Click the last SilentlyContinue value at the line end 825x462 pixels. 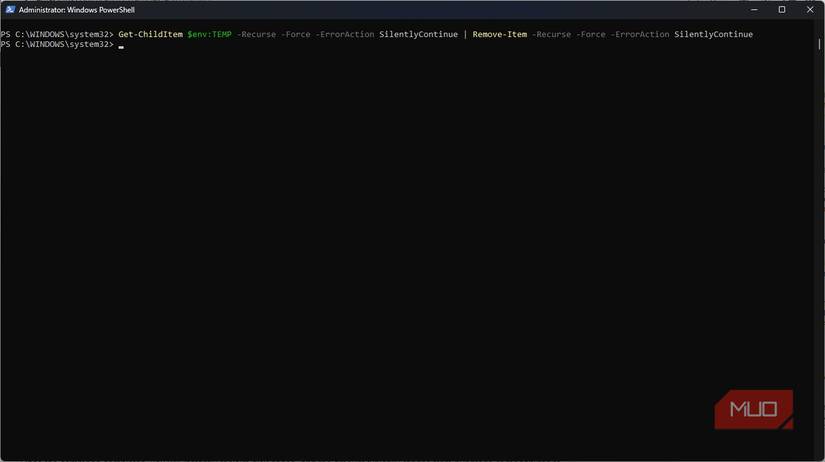pos(713,34)
